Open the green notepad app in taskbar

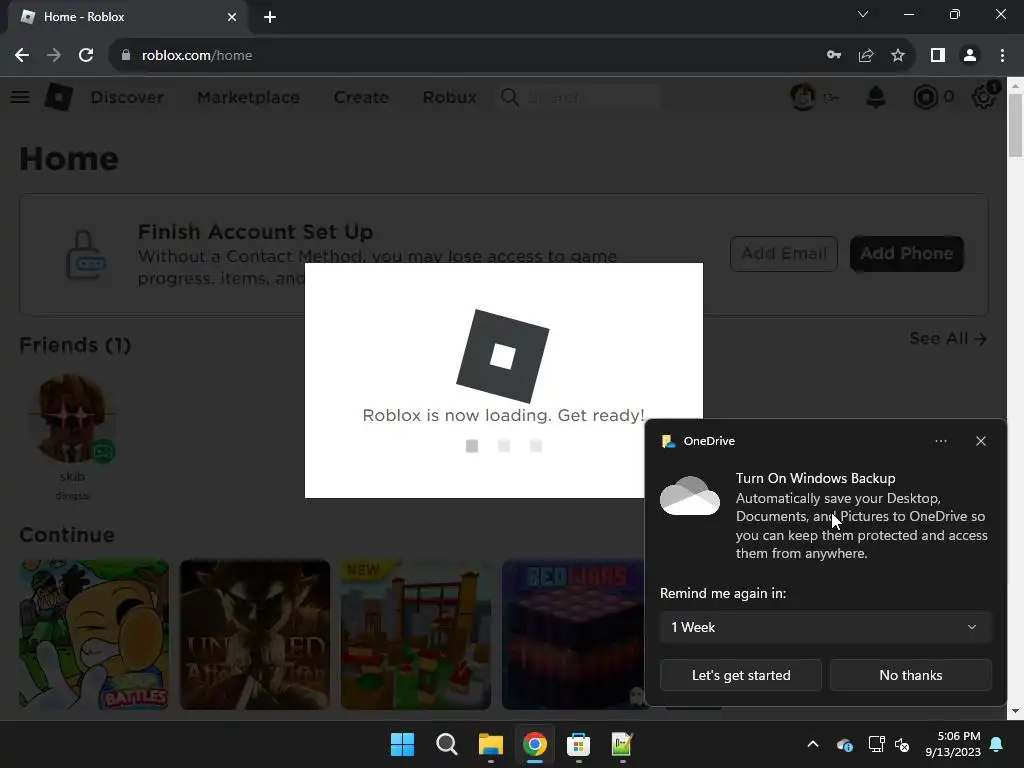(622, 744)
